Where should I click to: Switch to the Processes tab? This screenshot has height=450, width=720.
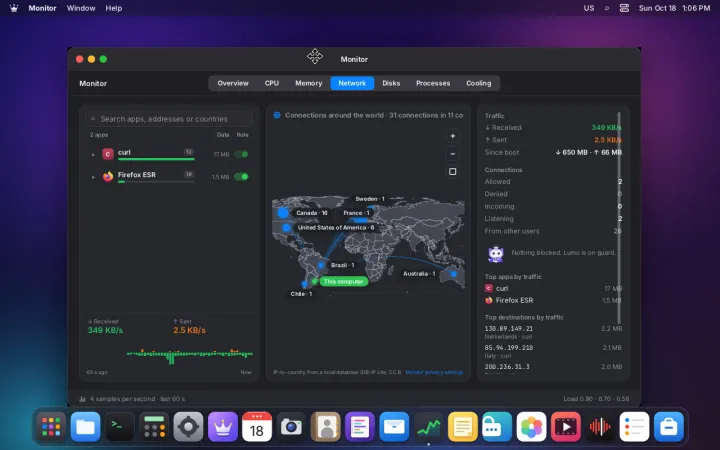pyautogui.click(x=433, y=83)
